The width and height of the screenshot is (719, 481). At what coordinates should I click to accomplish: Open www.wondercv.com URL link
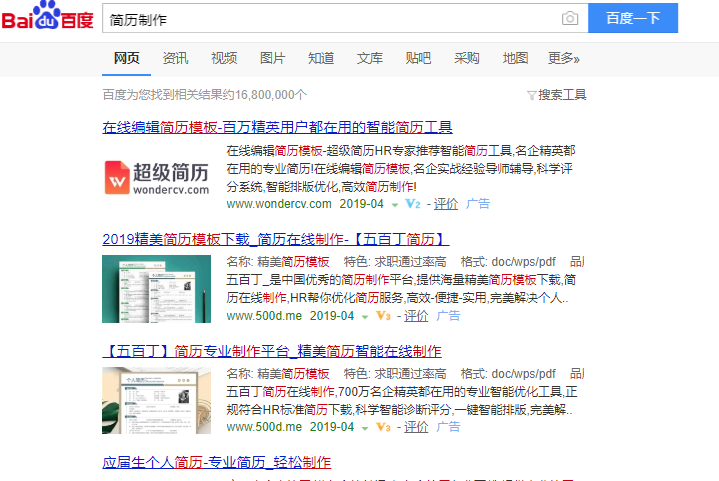tap(279, 204)
